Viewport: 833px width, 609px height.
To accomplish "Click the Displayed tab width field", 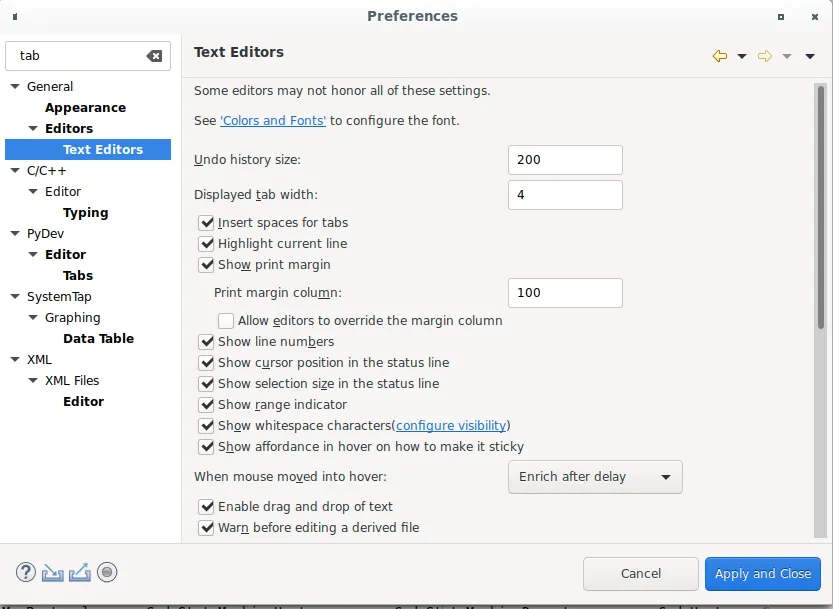I will [565, 195].
